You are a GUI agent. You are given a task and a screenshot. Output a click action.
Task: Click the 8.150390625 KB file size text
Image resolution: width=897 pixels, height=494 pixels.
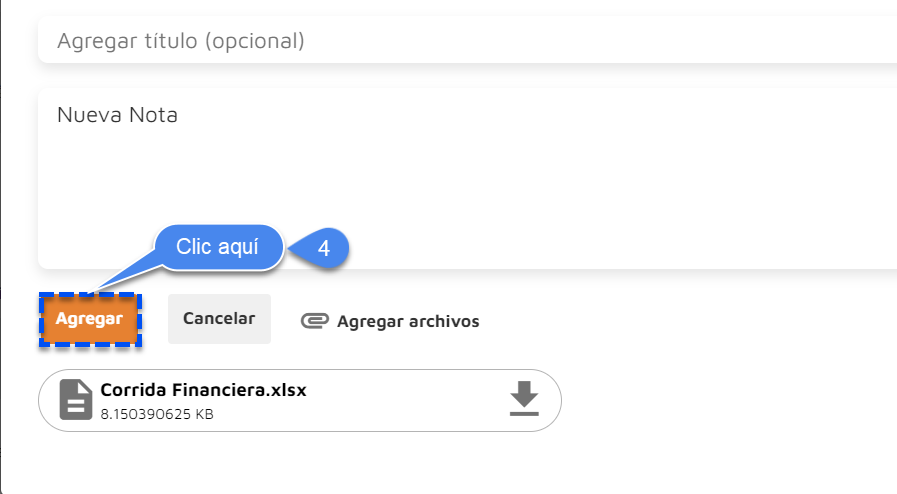157,414
